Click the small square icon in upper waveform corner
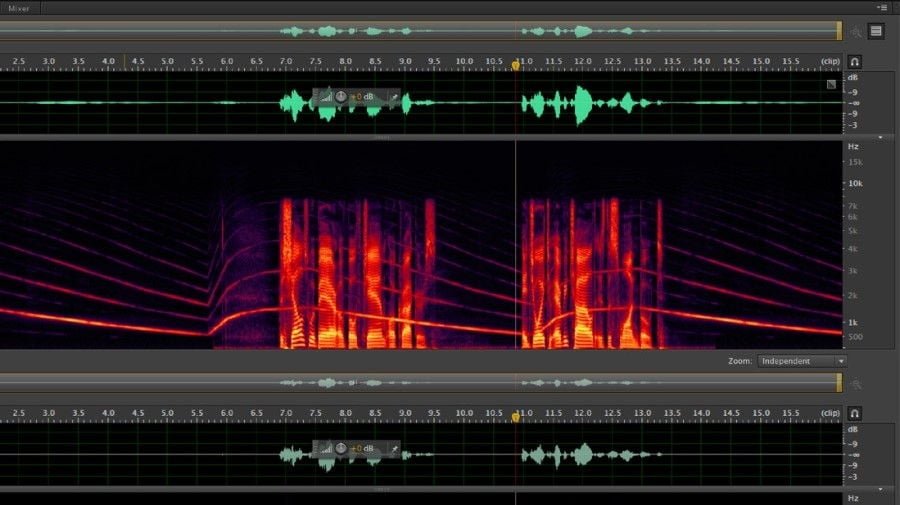 (832, 85)
